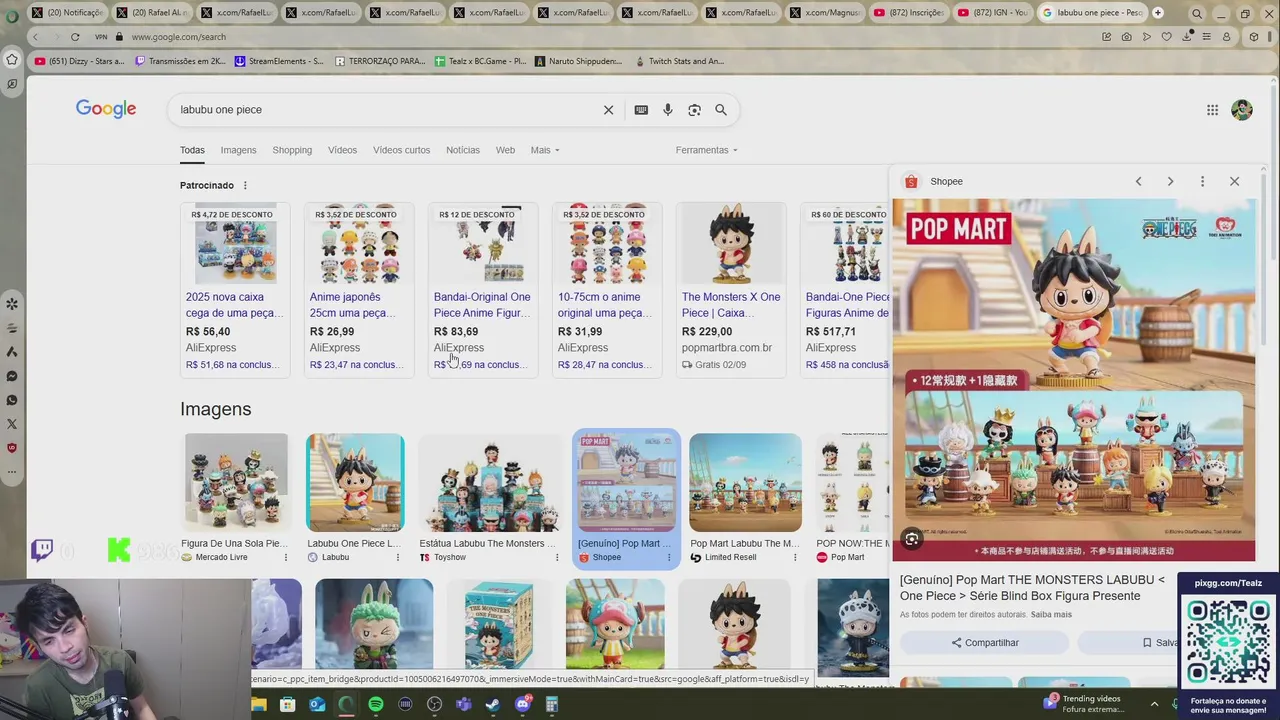Switch to the Vídeos curtos search tab
Screen dimensions: 1280x720
401,150
